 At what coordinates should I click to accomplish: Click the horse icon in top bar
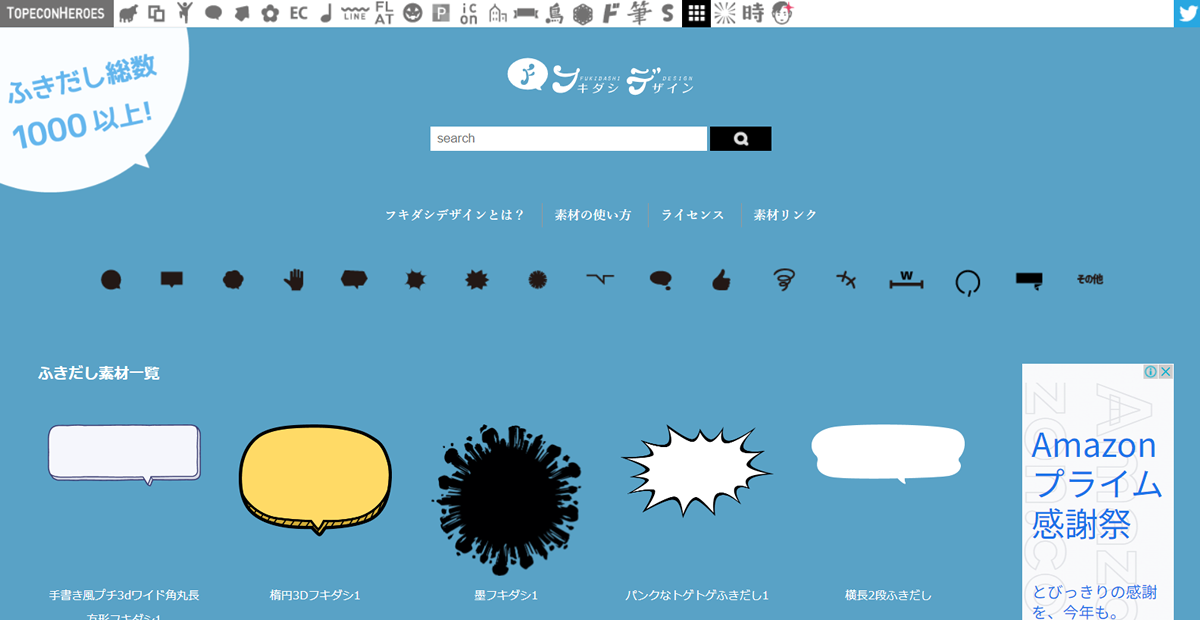(x=128, y=13)
